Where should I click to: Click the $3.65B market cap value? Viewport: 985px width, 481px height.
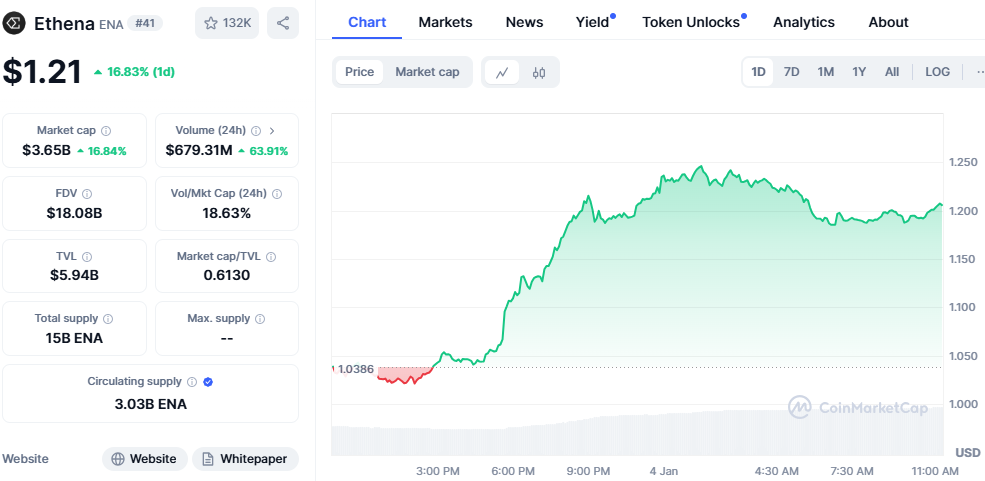point(46,151)
